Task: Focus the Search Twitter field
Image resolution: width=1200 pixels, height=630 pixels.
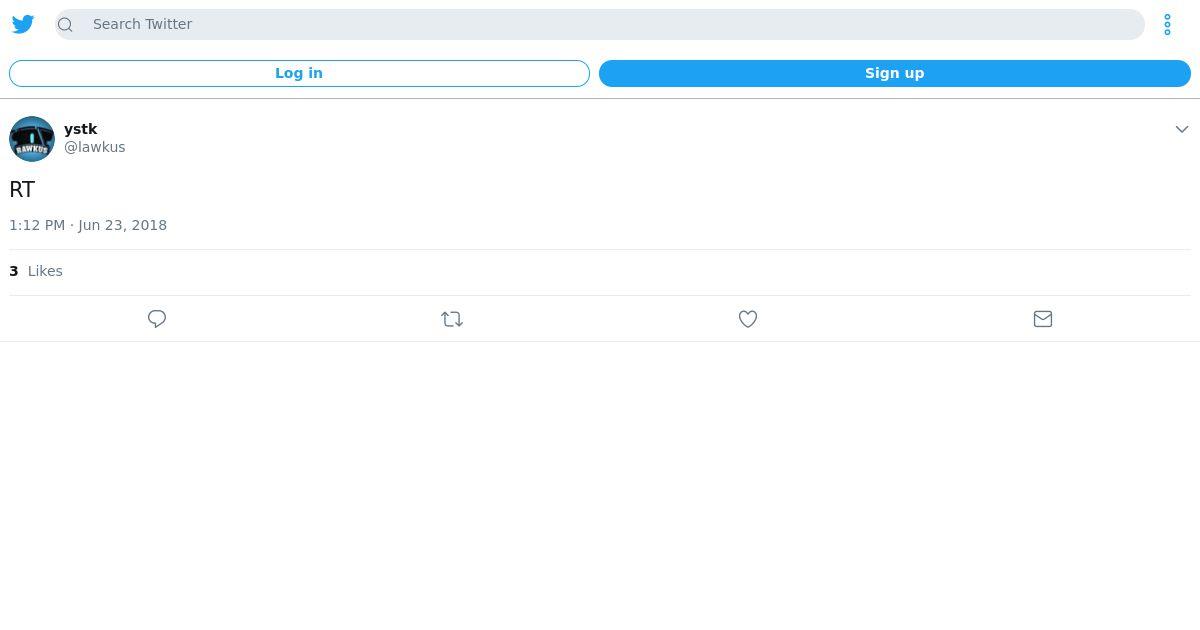Action: click(600, 24)
